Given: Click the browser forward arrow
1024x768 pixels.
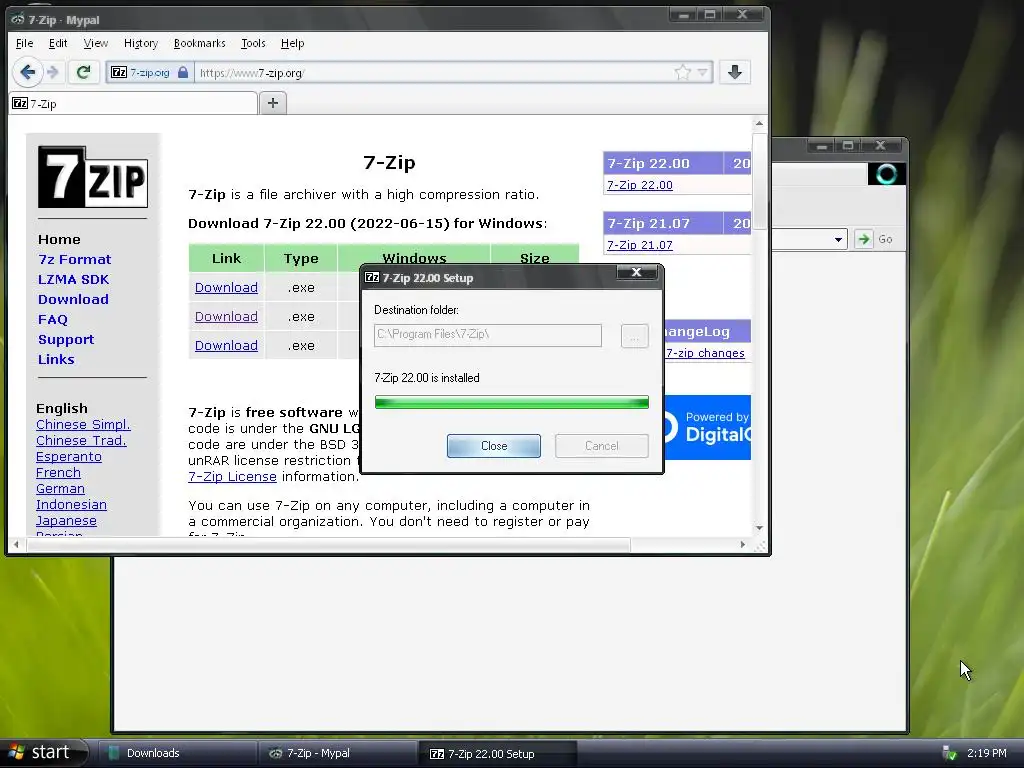Looking at the screenshot, I should click(54, 72).
